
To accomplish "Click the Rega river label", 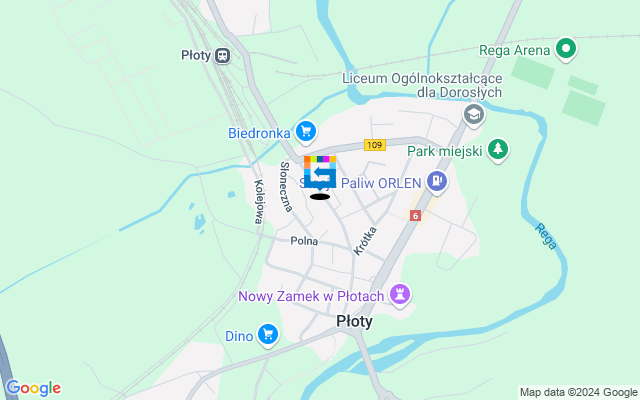I will [x=546, y=236].
